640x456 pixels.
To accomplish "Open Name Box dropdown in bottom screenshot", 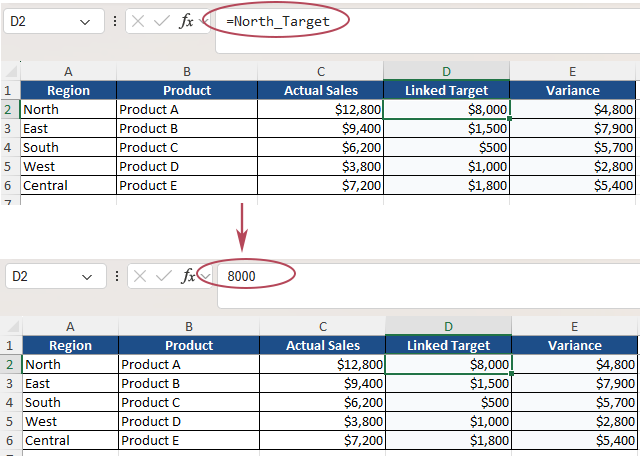I will pyautogui.click(x=87, y=277).
